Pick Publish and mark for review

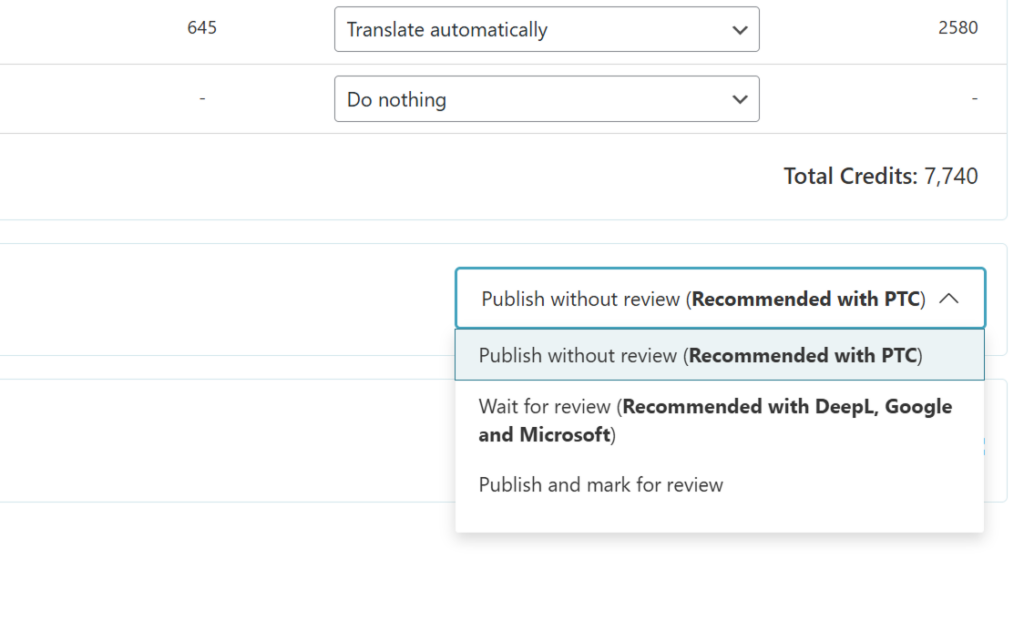[x=600, y=484]
